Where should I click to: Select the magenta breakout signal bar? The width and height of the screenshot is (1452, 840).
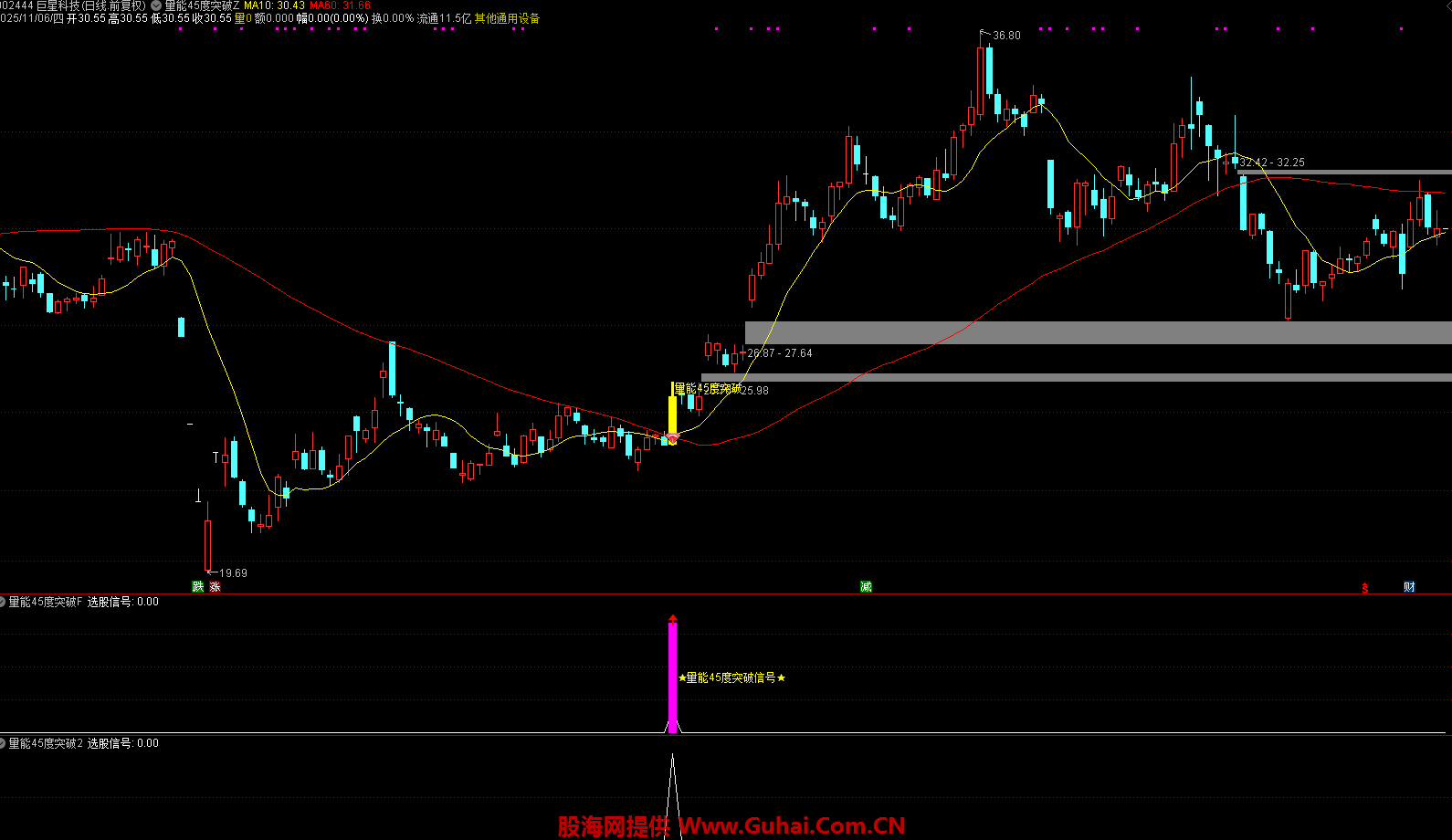click(x=673, y=677)
